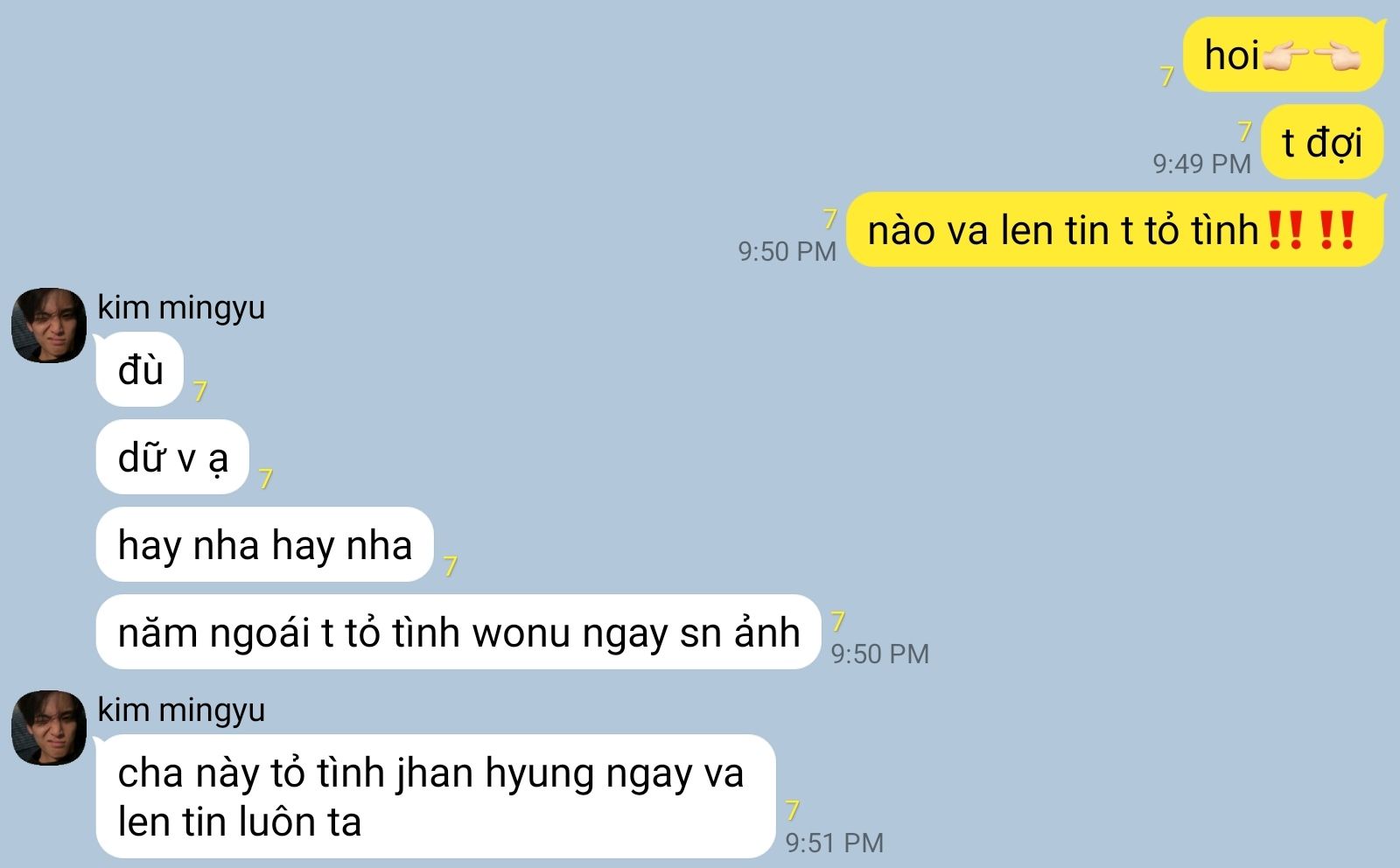
Task: Select the 'hoi' message bubble
Action: coord(1283,54)
